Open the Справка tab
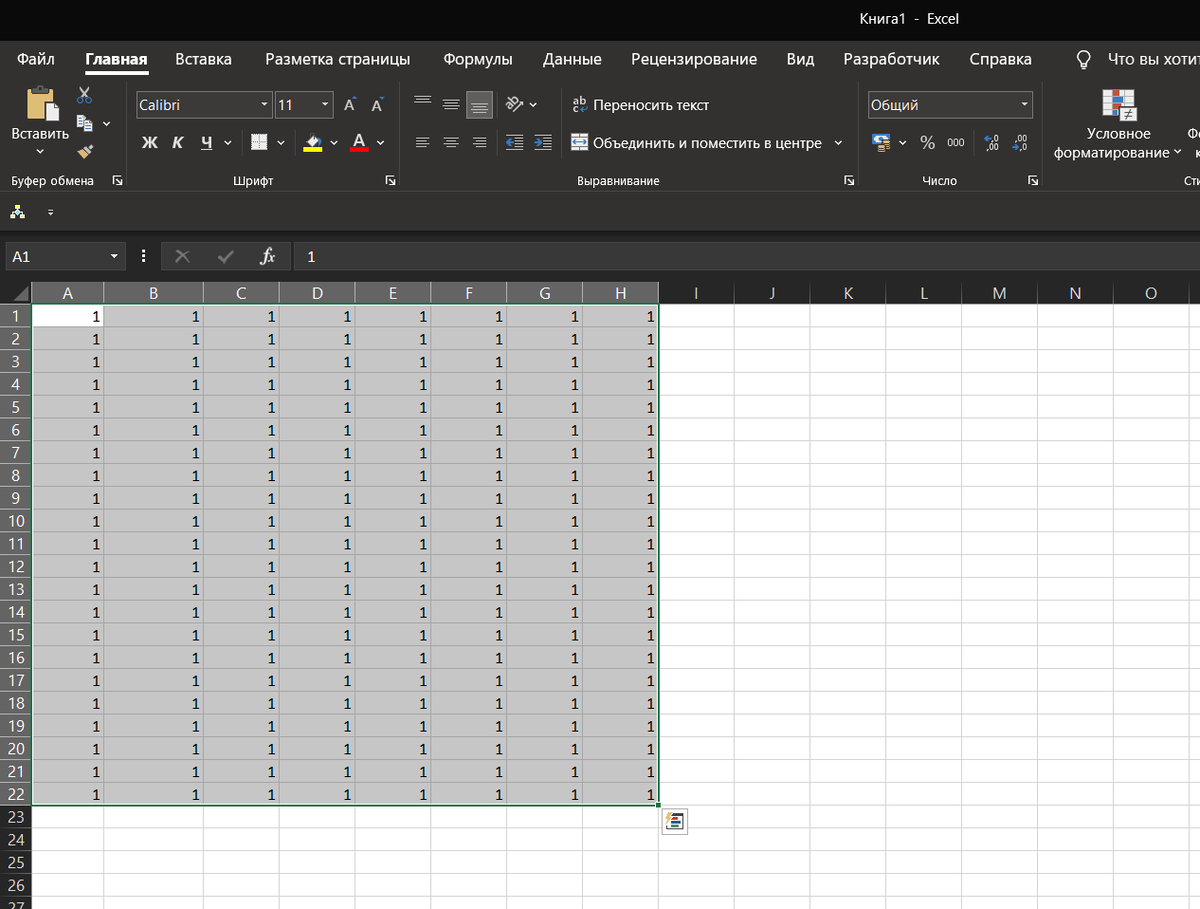The image size is (1200, 909). 1000,59
